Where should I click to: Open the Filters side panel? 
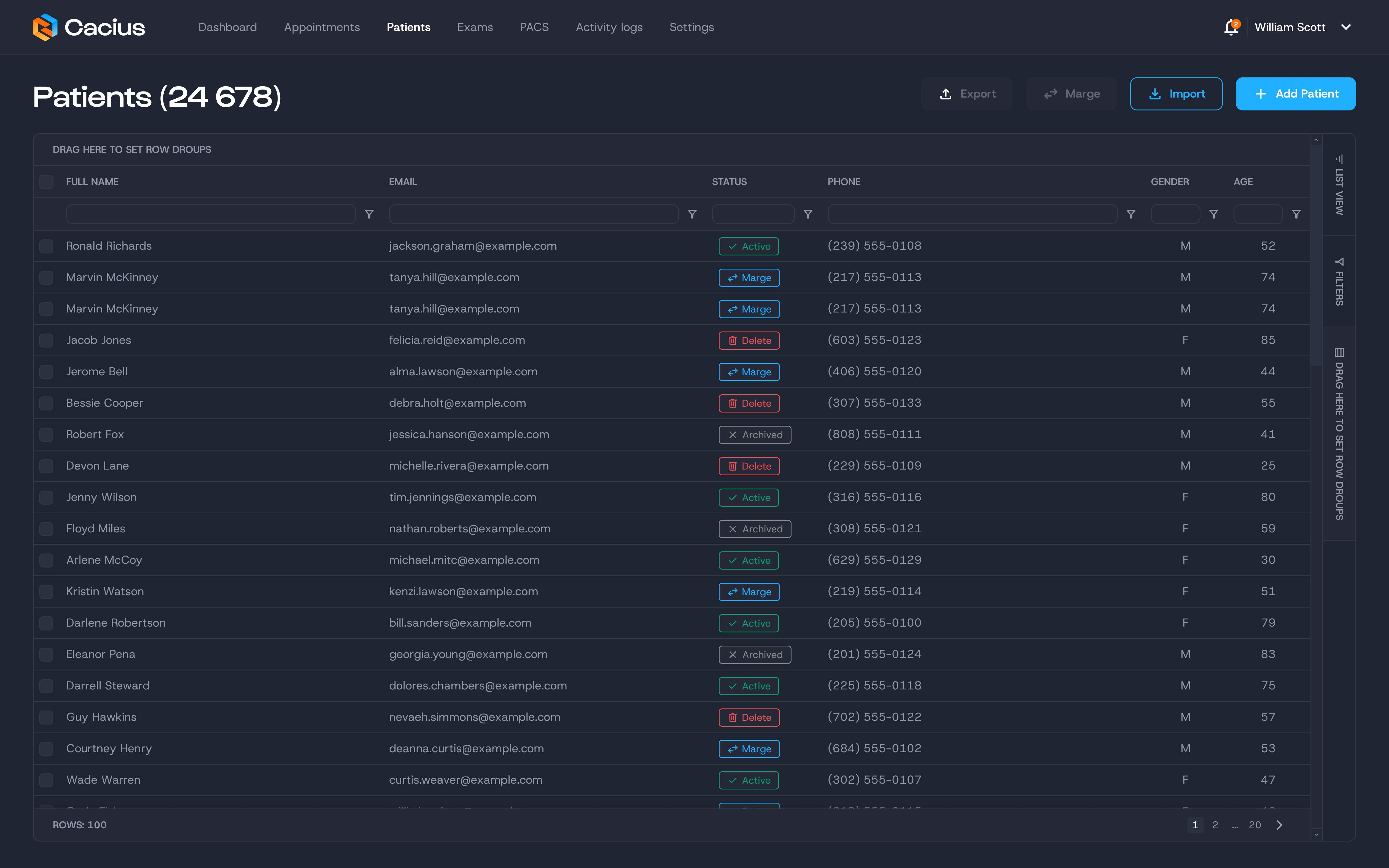click(x=1339, y=281)
